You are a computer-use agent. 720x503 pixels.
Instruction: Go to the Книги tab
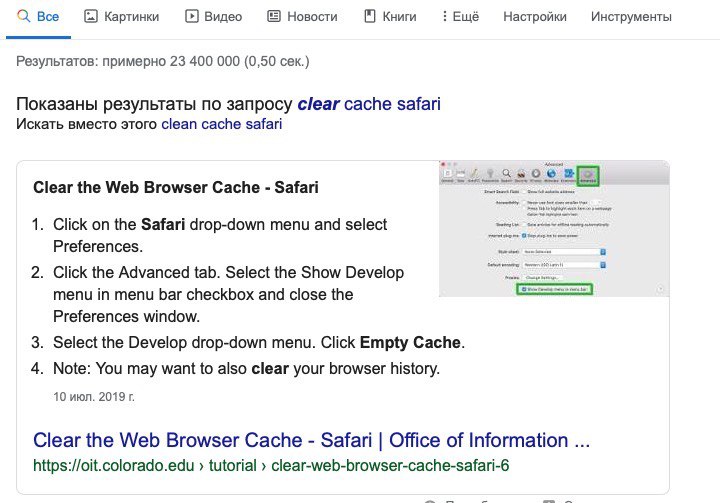pos(390,17)
